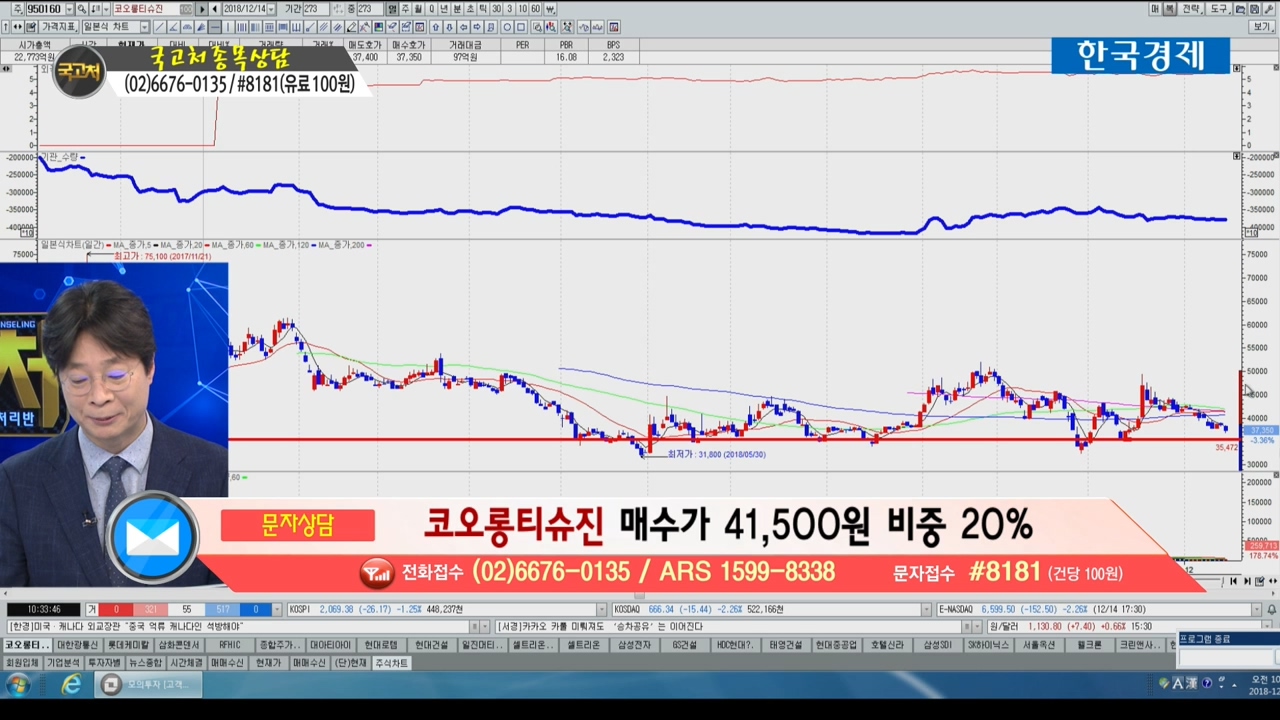Click the stock search magnifier icon
This screenshot has height=720, width=1280.
pyautogui.click(x=82, y=9)
